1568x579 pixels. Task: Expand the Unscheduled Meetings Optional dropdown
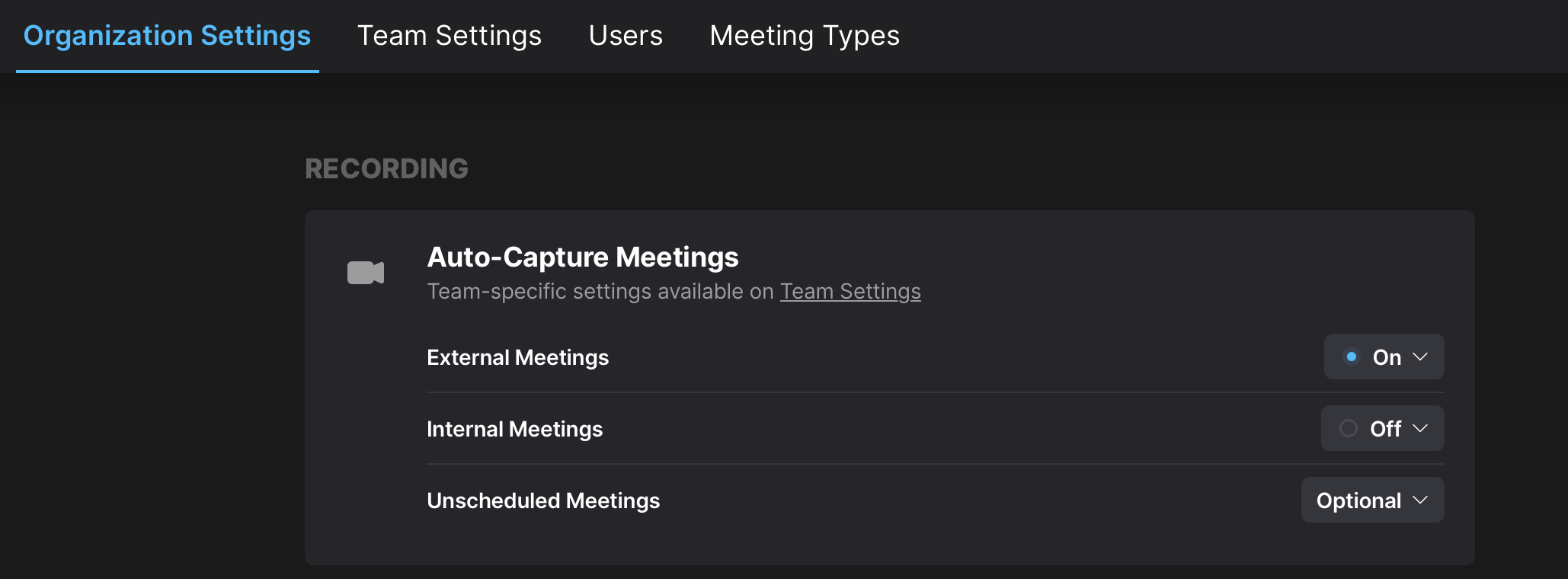click(x=1372, y=500)
